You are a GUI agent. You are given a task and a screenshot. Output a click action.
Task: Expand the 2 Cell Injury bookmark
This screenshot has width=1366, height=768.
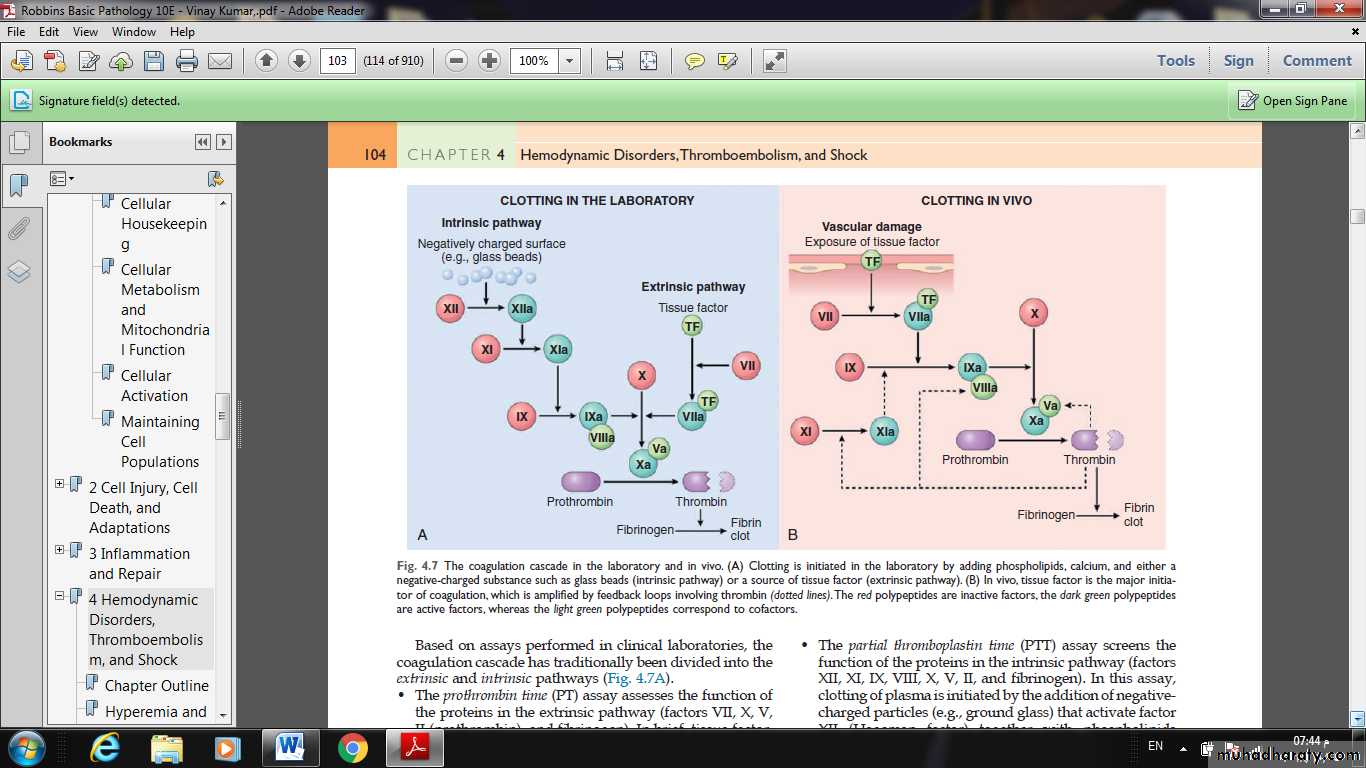(x=60, y=484)
